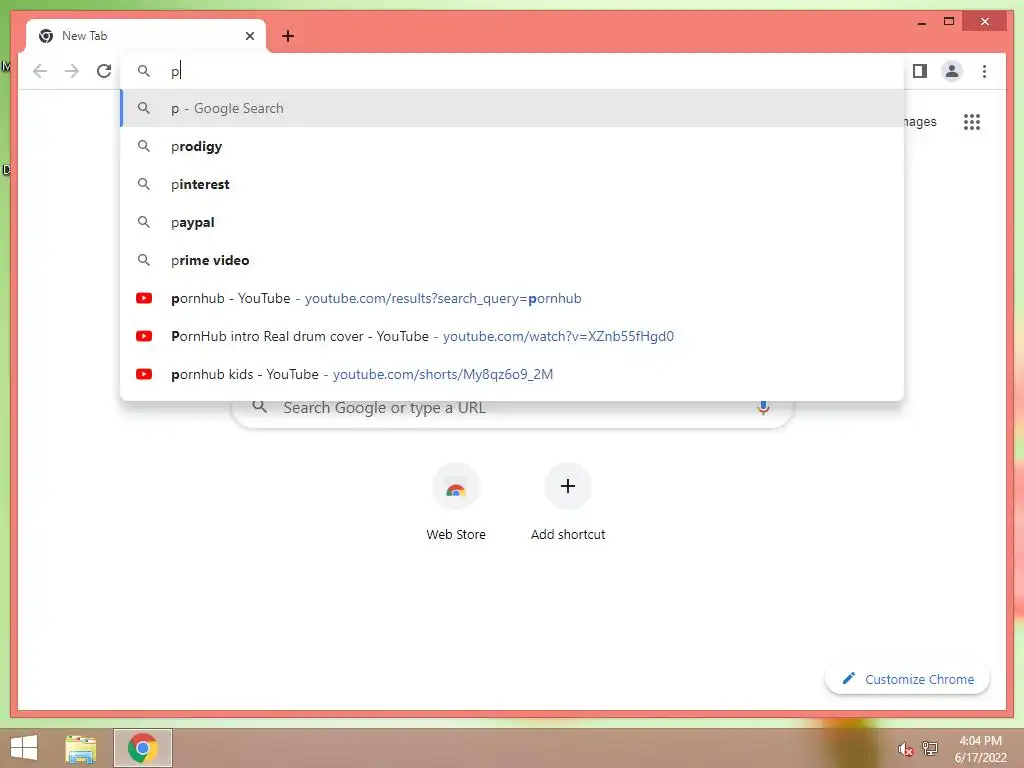
Task: Click the Google search box on page
Action: pyautogui.click(x=512, y=414)
